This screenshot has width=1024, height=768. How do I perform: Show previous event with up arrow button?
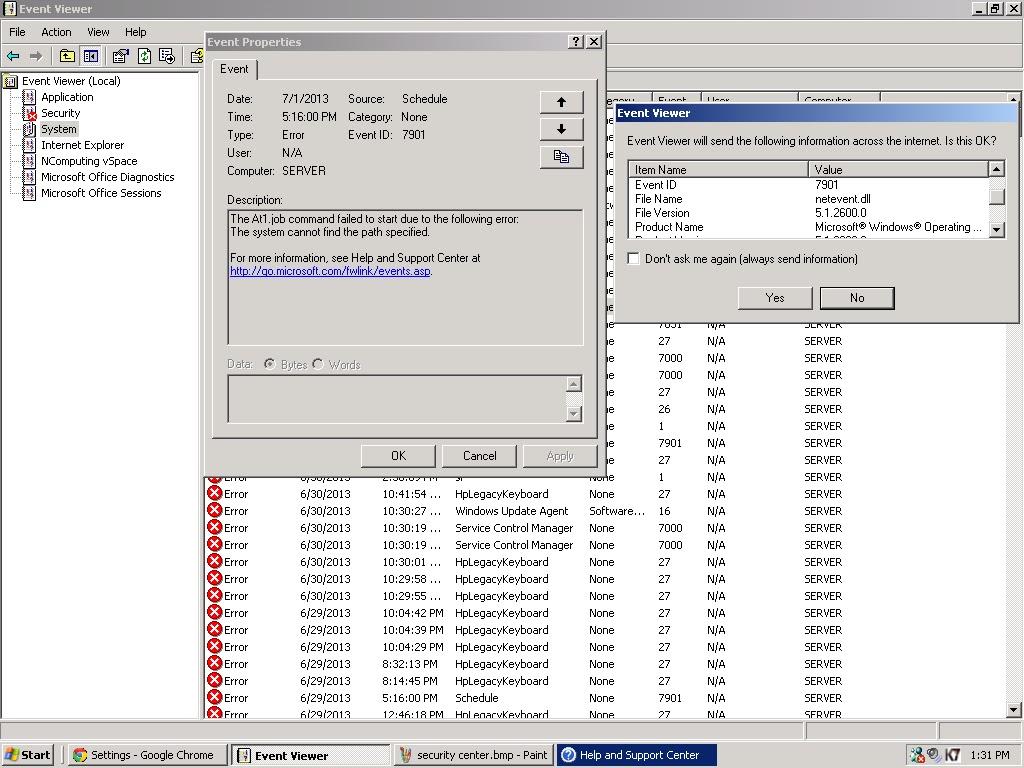pos(562,102)
